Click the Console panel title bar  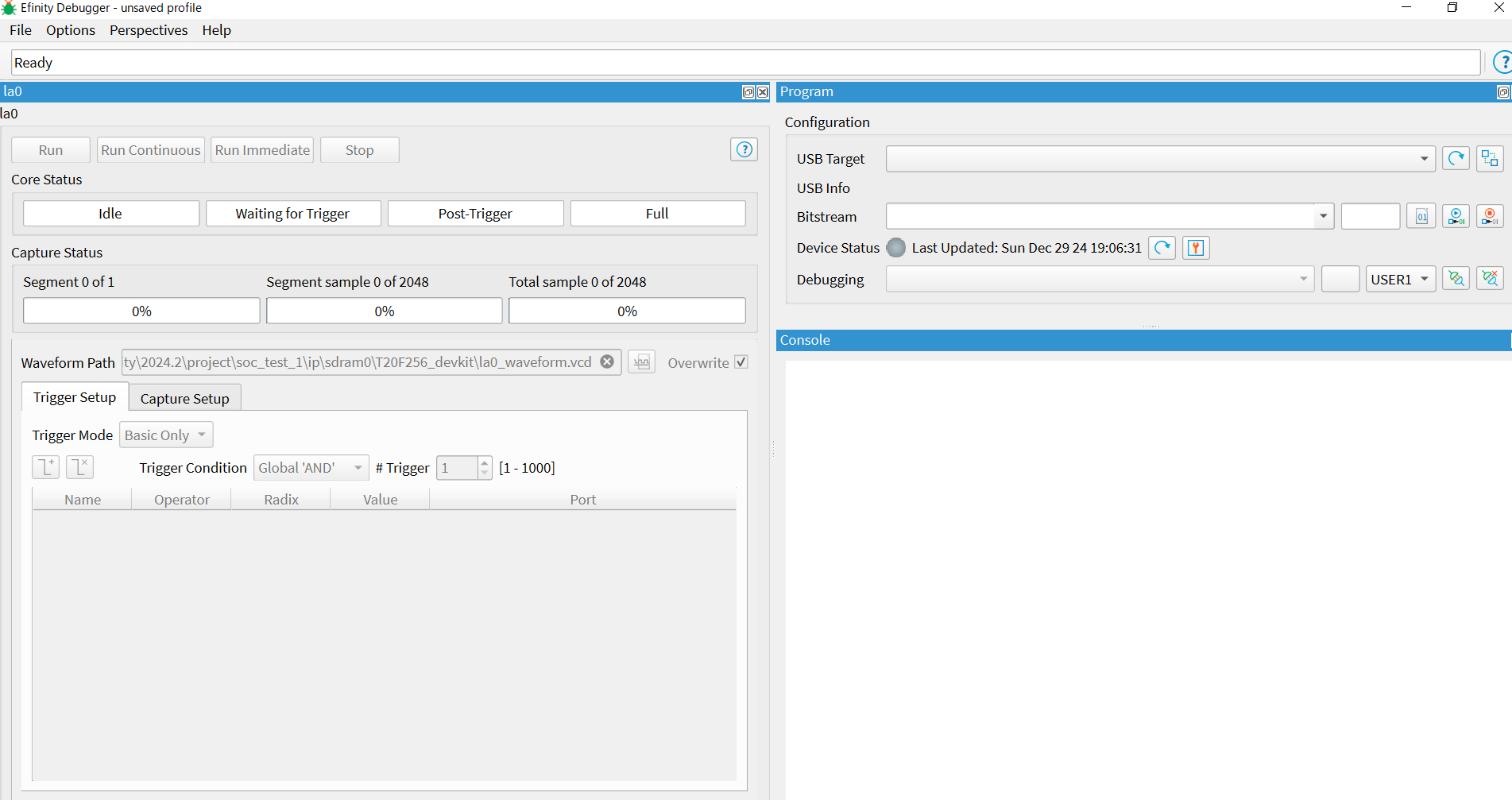click(1143, 340)
